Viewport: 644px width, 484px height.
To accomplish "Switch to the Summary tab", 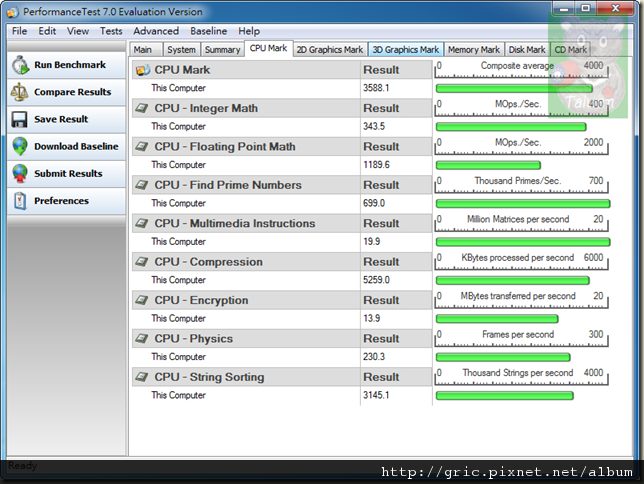I will tap(222, 50).
